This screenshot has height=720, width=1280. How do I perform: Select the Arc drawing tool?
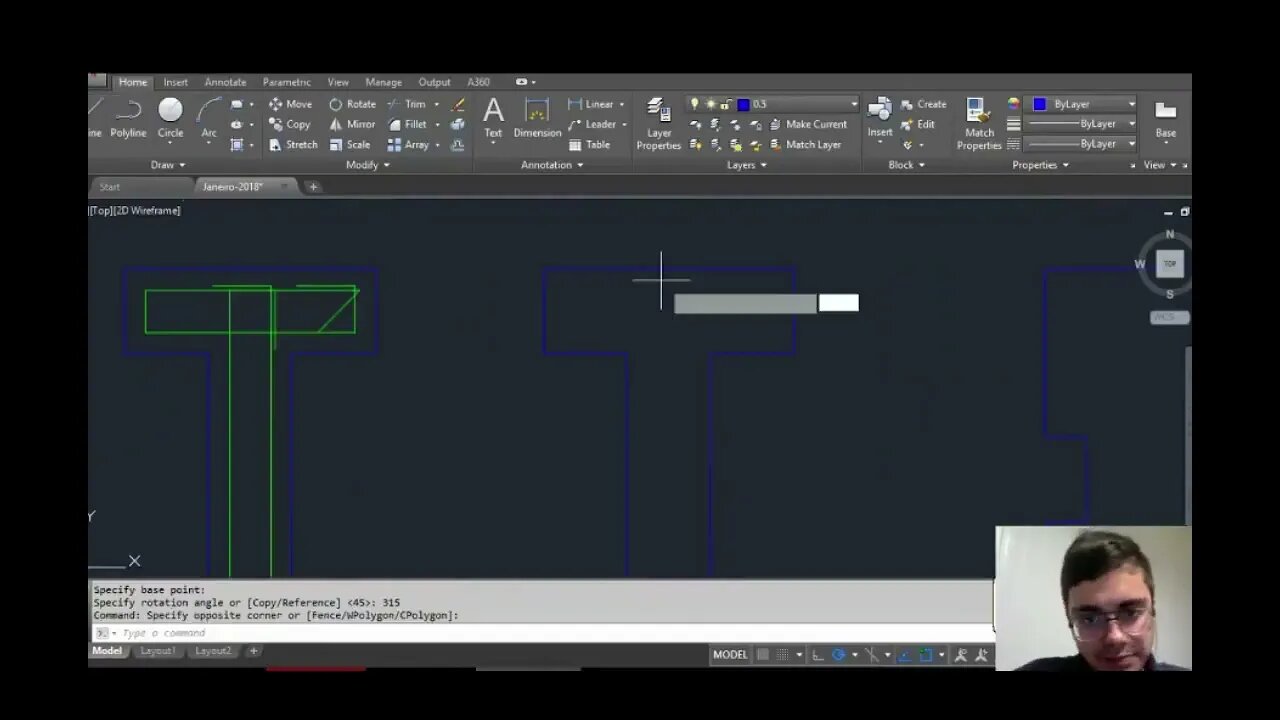pos(209,118)
